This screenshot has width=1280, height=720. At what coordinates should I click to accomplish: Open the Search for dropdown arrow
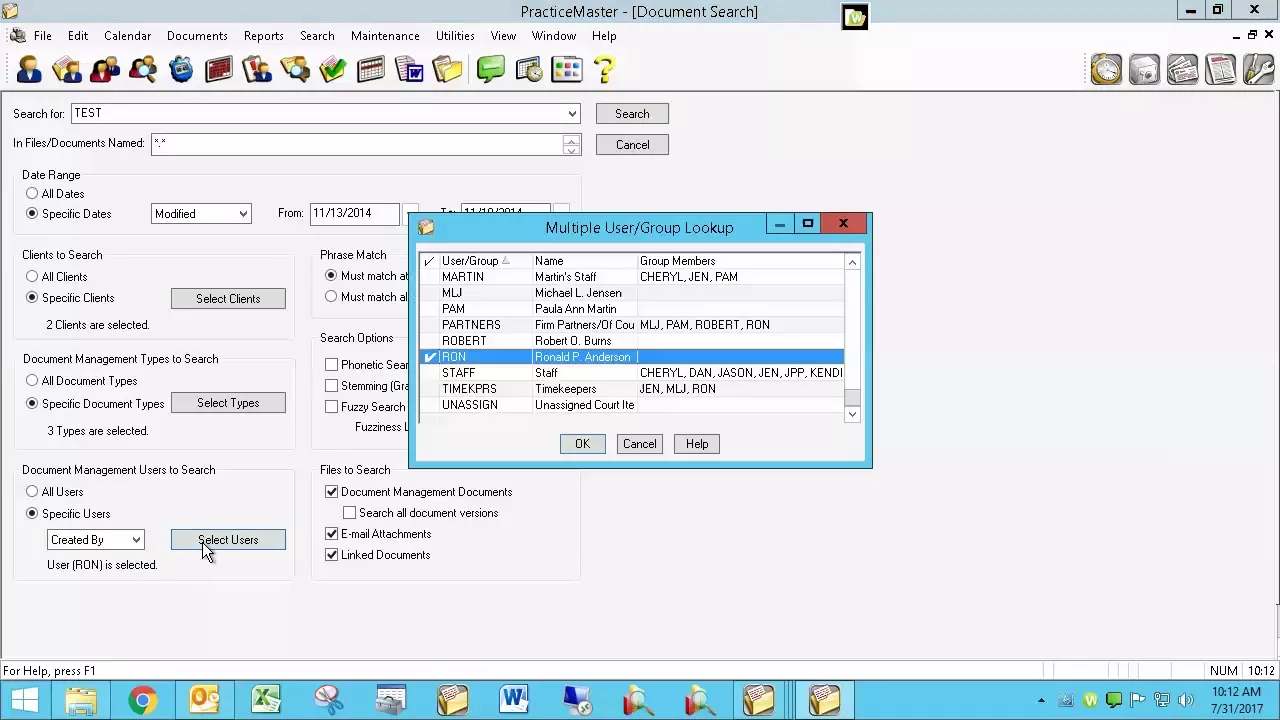click(x=572, y=114)
